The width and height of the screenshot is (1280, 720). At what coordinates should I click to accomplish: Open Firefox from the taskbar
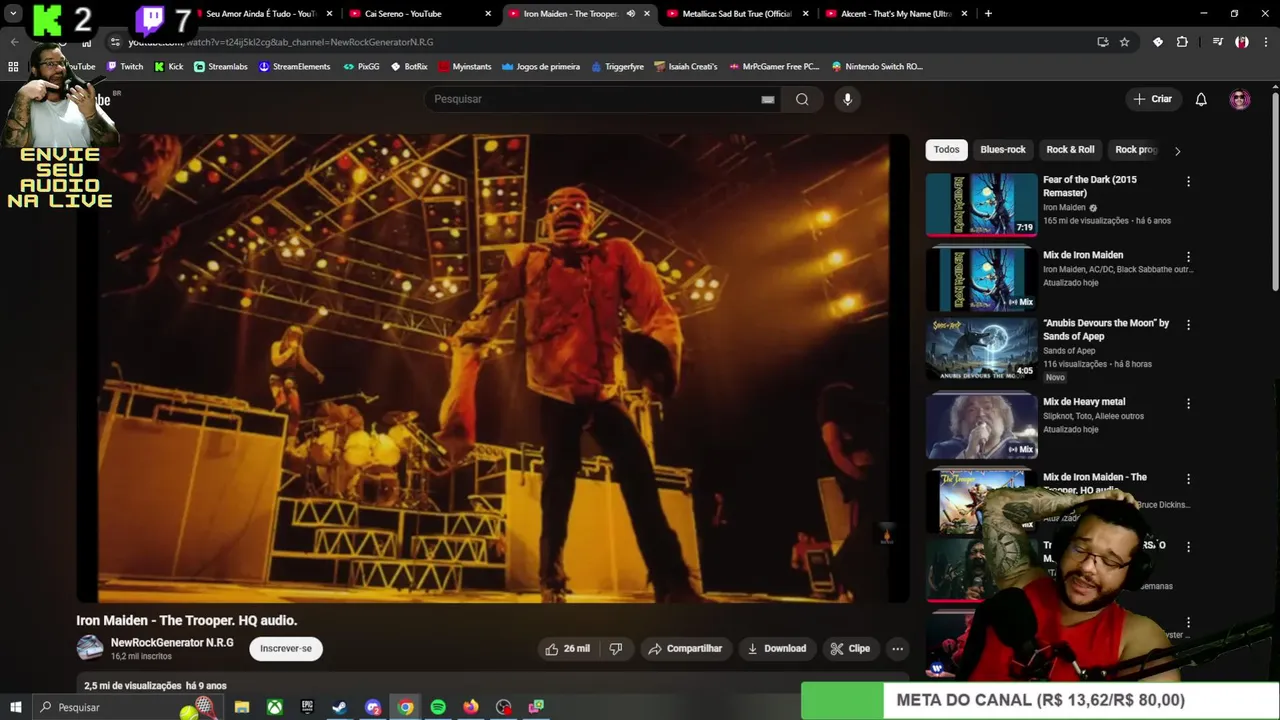click(471, 707)
